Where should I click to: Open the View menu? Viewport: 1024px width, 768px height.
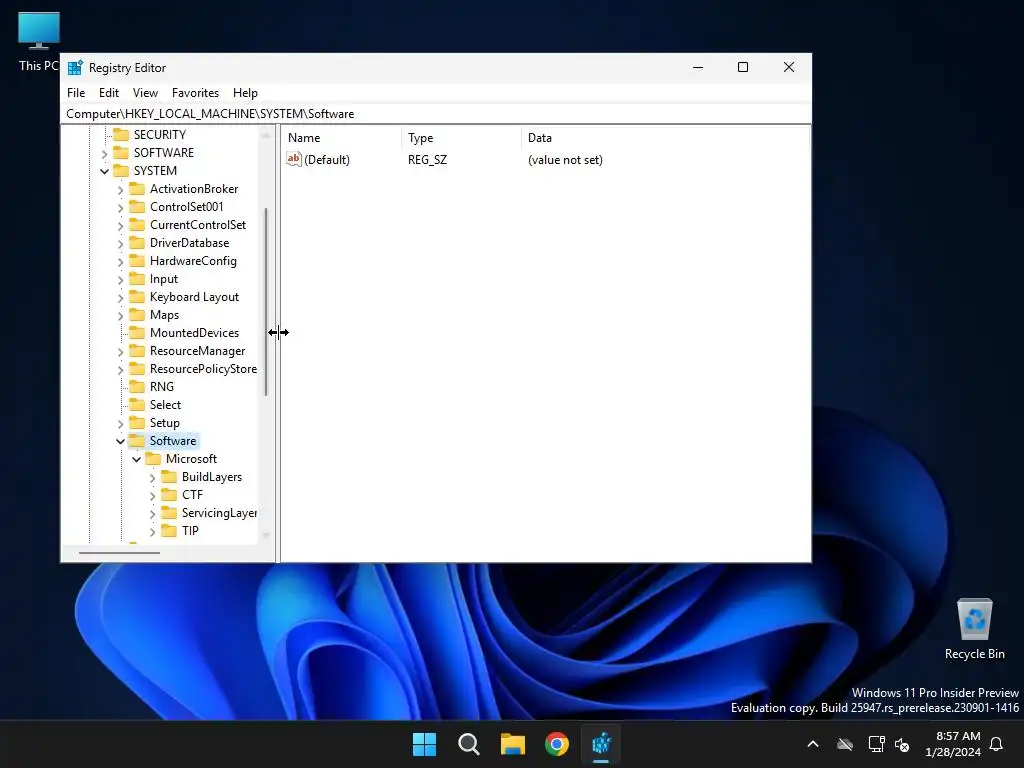coord(145,93)
